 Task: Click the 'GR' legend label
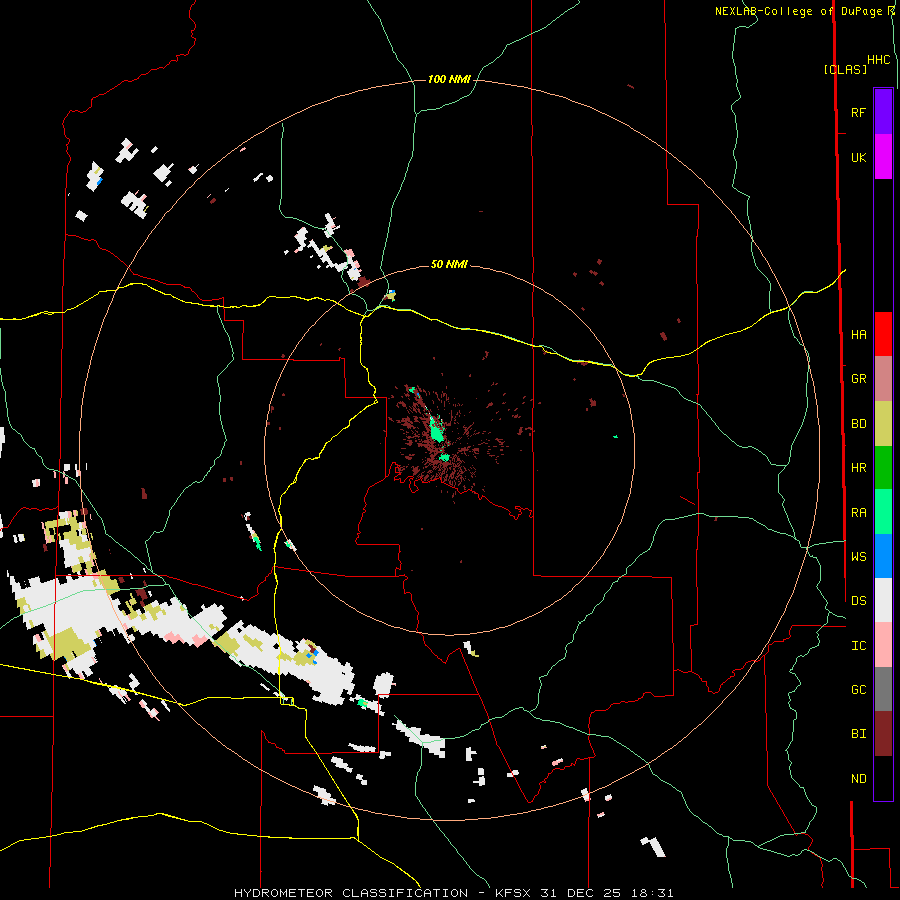click(858, 379)
